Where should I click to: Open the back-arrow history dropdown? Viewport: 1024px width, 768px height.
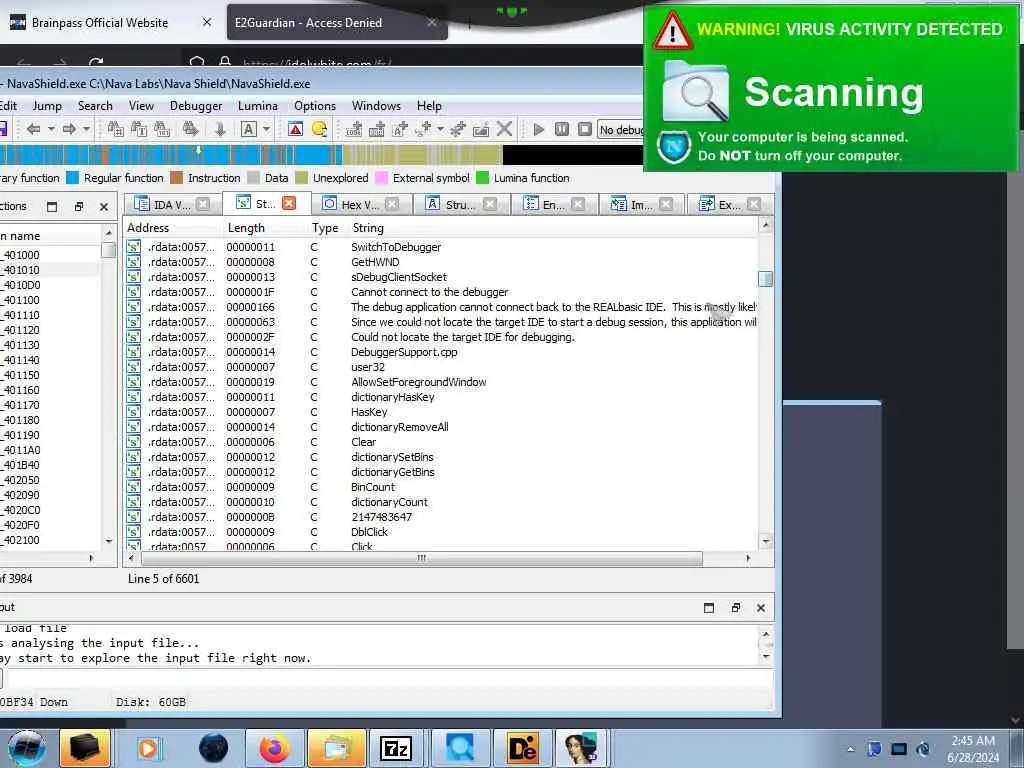coord(51,129)
